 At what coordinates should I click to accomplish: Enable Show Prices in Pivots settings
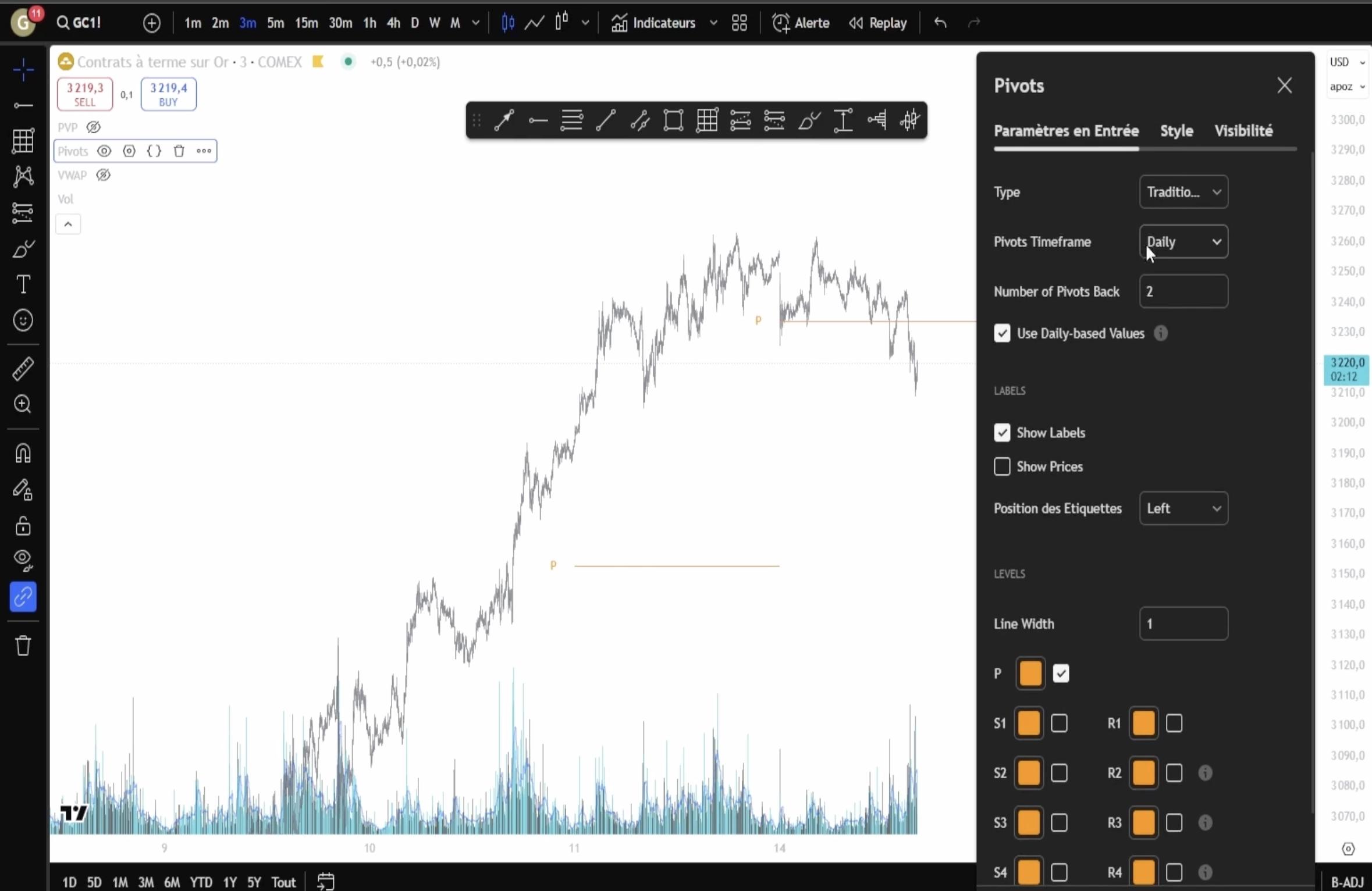pos(1003,466)
